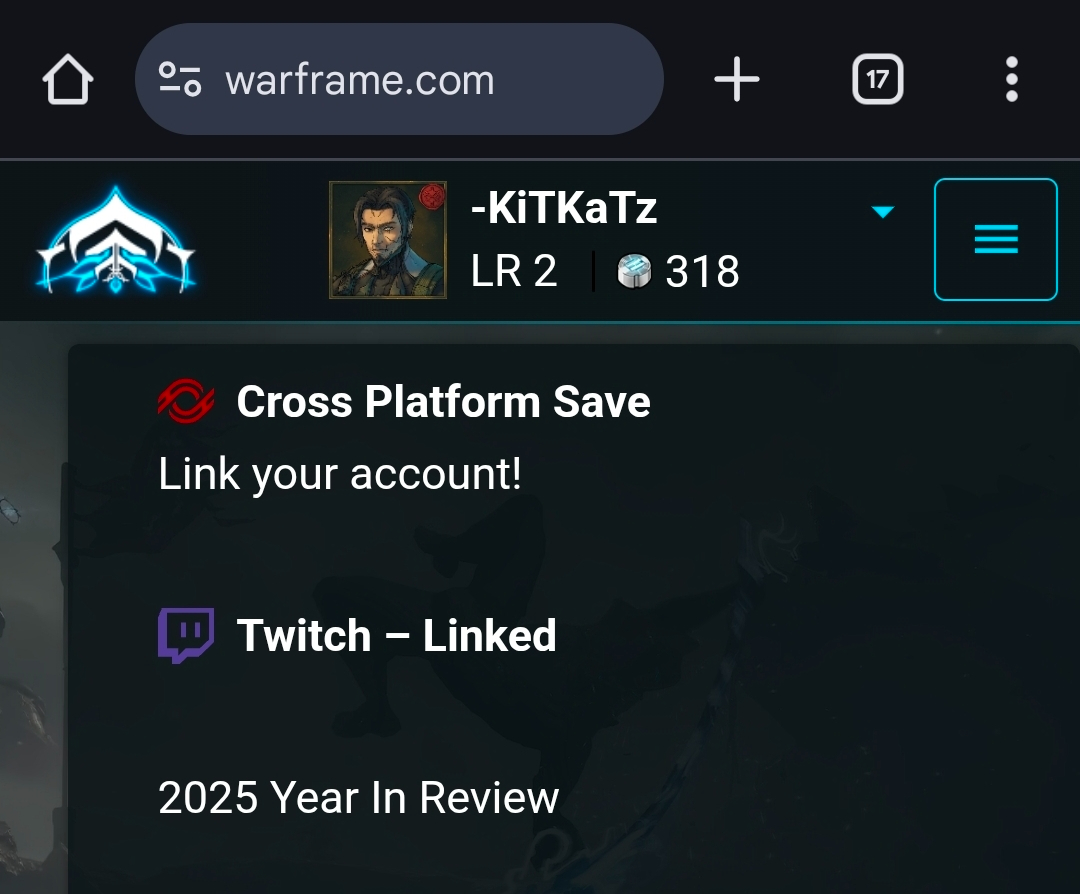Click the warframe.com address field
This screenshot has height=894, width=1080.
coord(399,79)
